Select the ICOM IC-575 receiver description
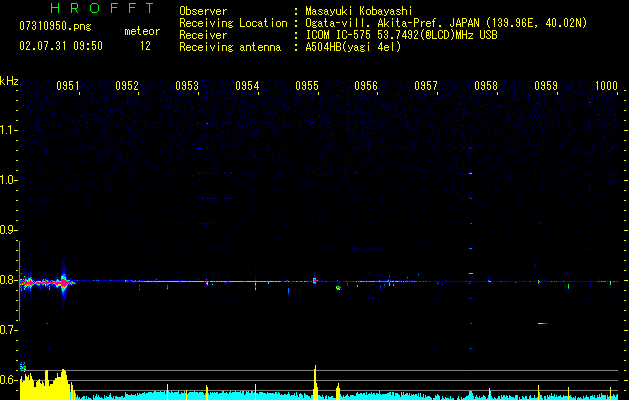This screenshot has height=400, width=629. click(x=401, y=35)
